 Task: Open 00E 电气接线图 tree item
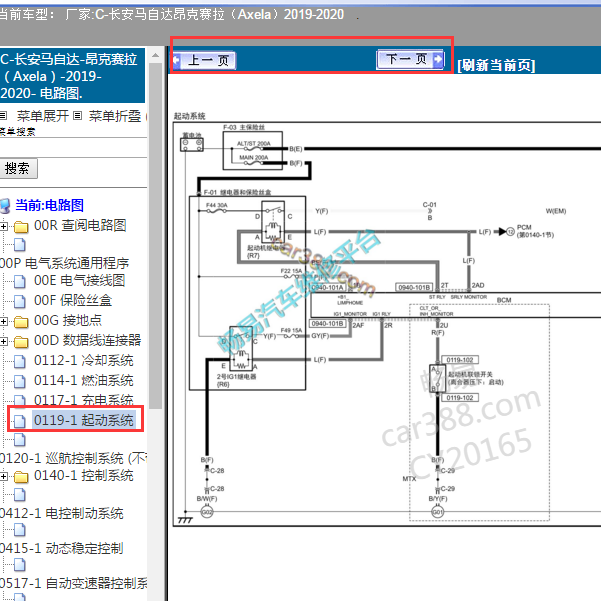tap(80, 281)
